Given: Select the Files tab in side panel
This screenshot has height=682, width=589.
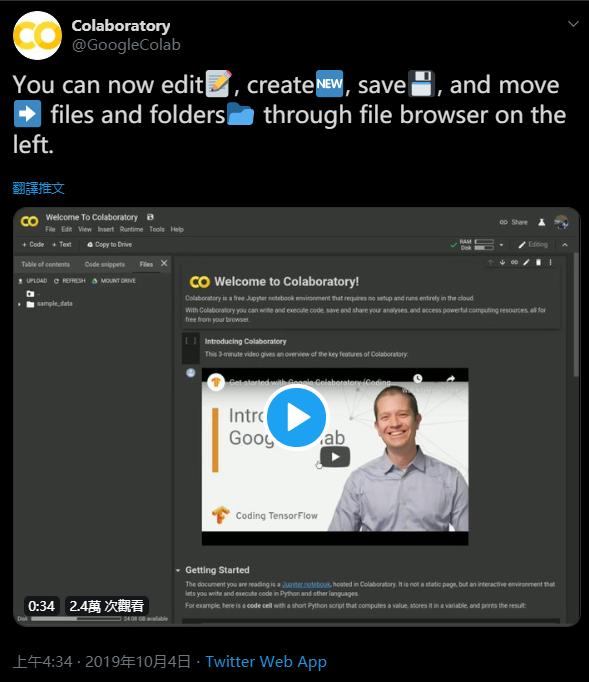Looking at the screenshot, I should click(146, 264).
